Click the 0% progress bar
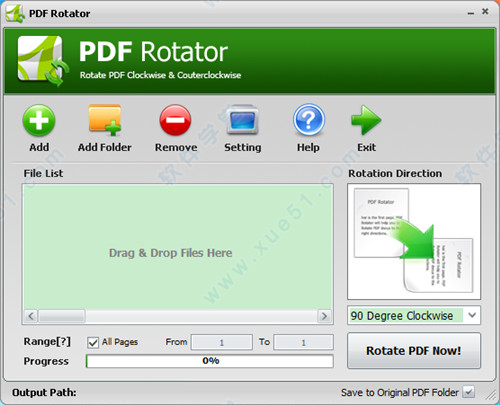The width and height of the screenshot is (500, 405). pyautogui.click(x=210, y=361)
